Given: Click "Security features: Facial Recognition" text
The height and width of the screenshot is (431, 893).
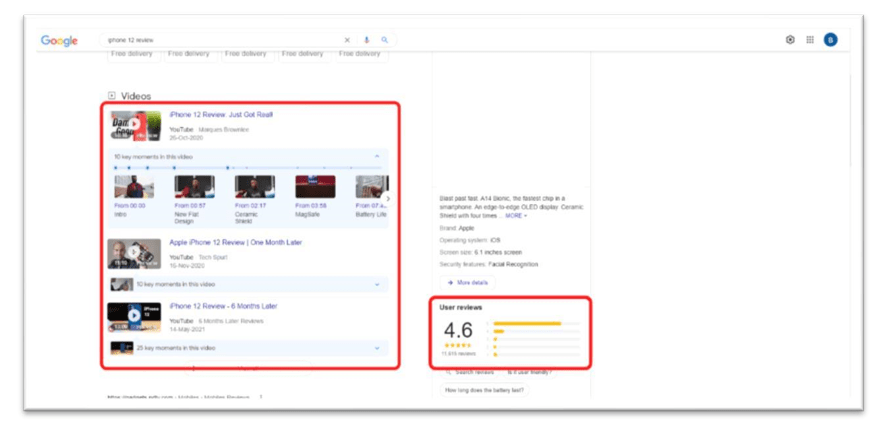Looking at the screenshot, I should pyautogui.click(x=489, y=264).
